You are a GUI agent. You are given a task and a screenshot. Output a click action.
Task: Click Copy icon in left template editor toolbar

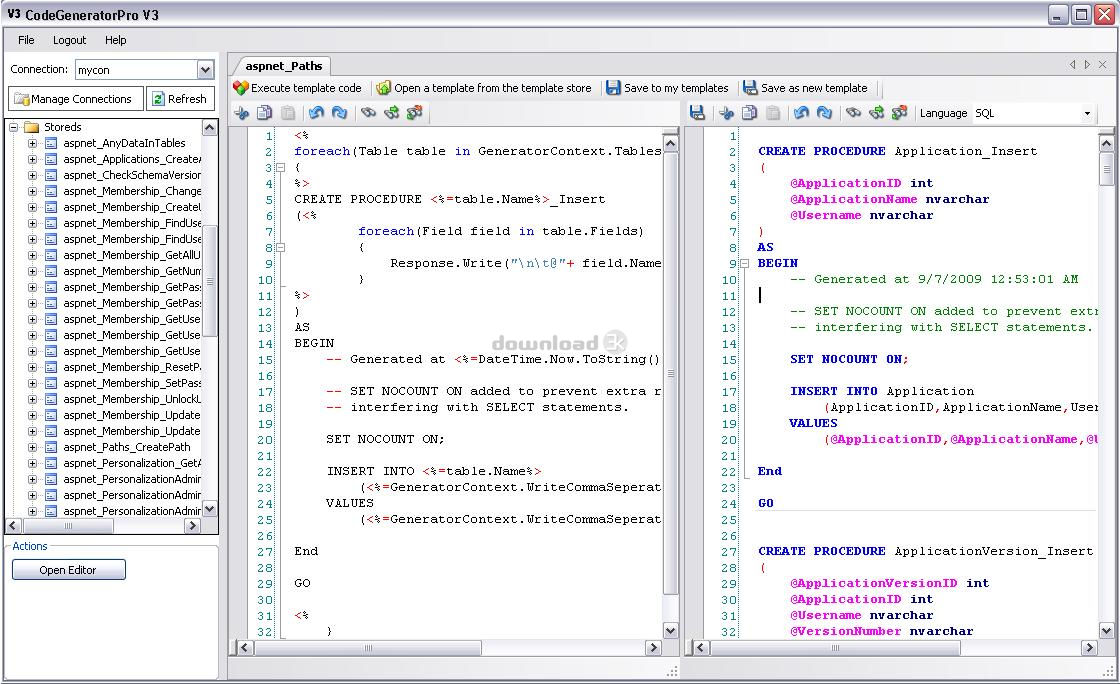coord(265,113)
